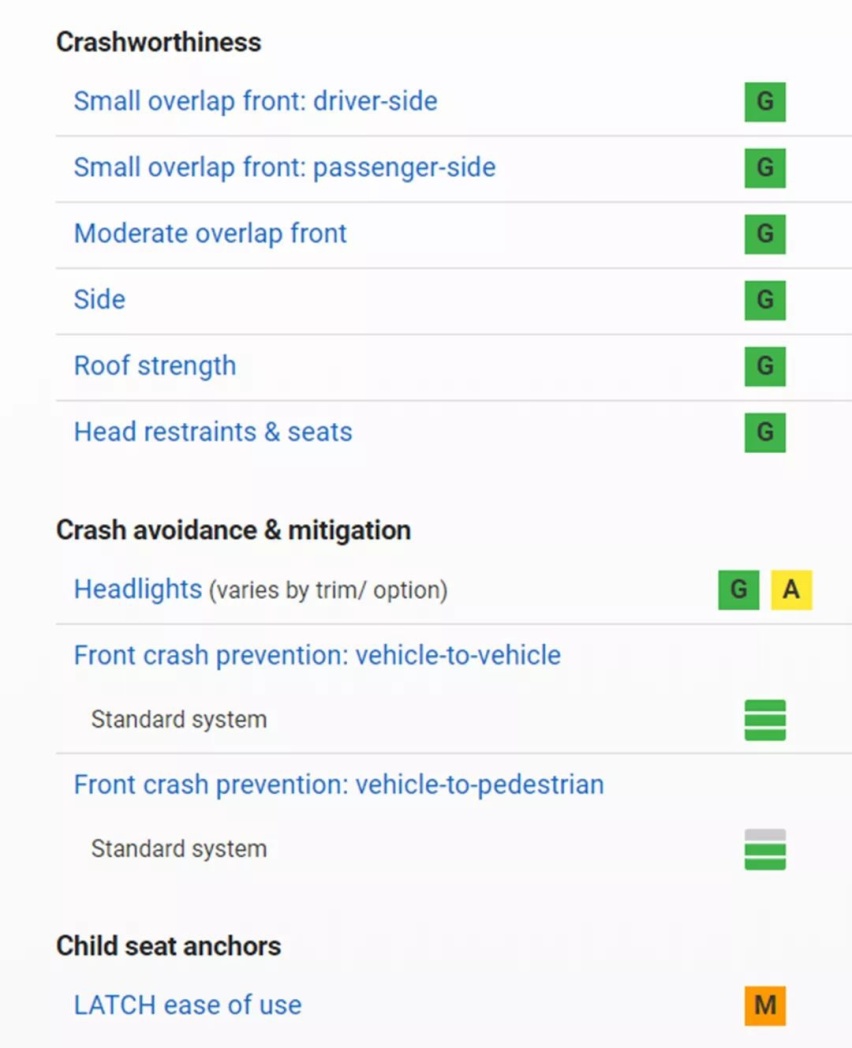852x1048 pixels.
Task: Open Small overlap front: passenger-side link
Action: tap(285, 168)
